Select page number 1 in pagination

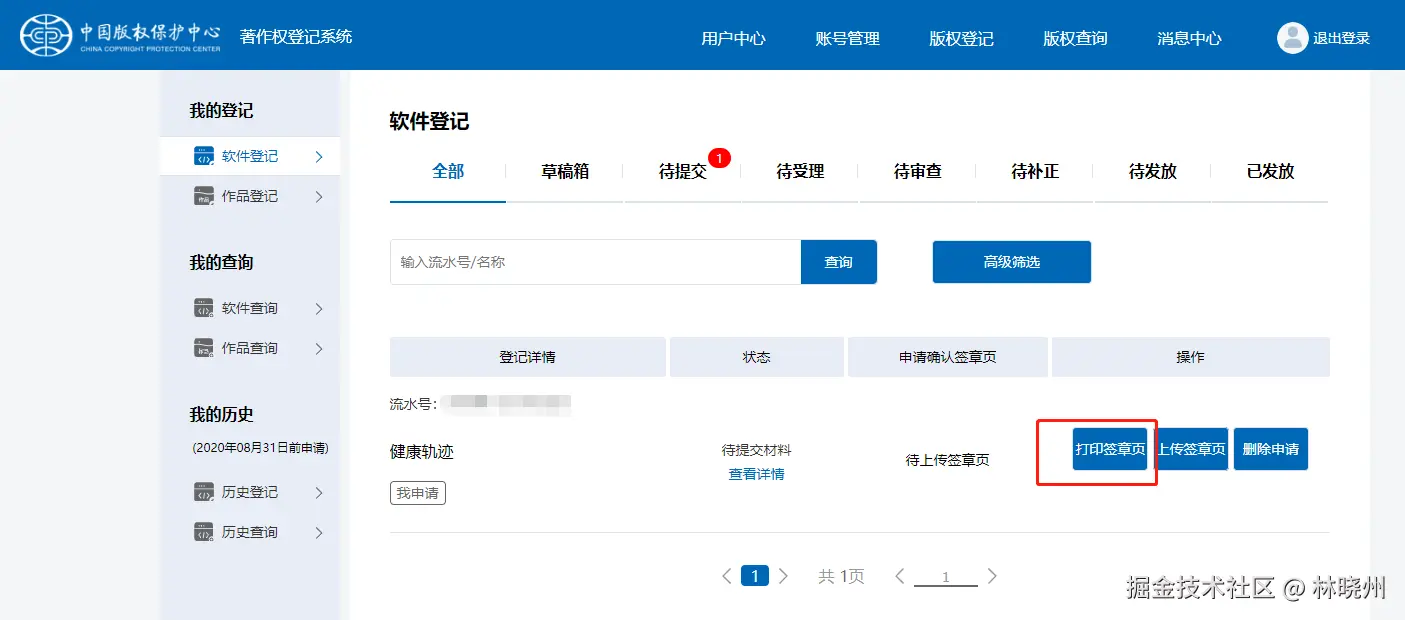[x=755, y=576]
